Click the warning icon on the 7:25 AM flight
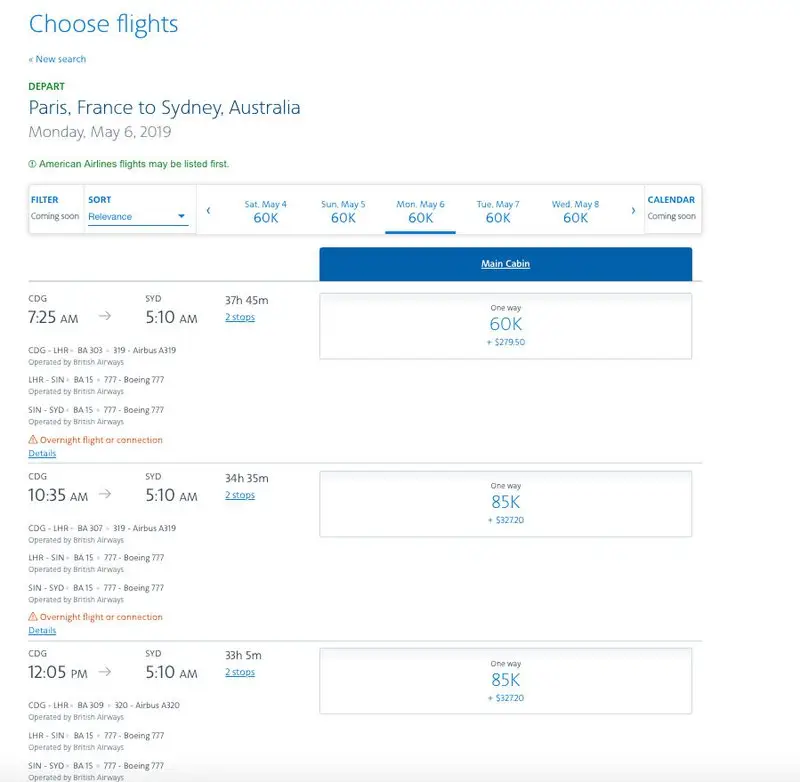Screen dimensions: 800x782 [33, 440]
